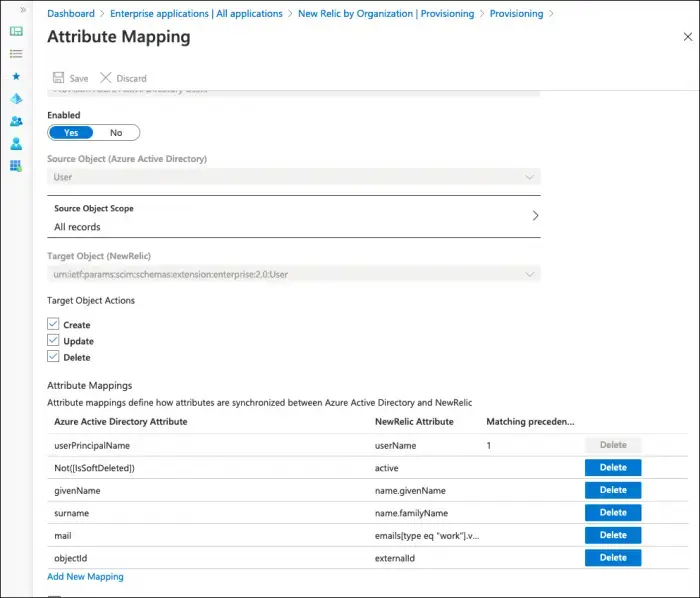This screenshot has width=700, height=598.
Task: Open the Dashboard icon in sidebar
Action: click(x=16, y=31)
